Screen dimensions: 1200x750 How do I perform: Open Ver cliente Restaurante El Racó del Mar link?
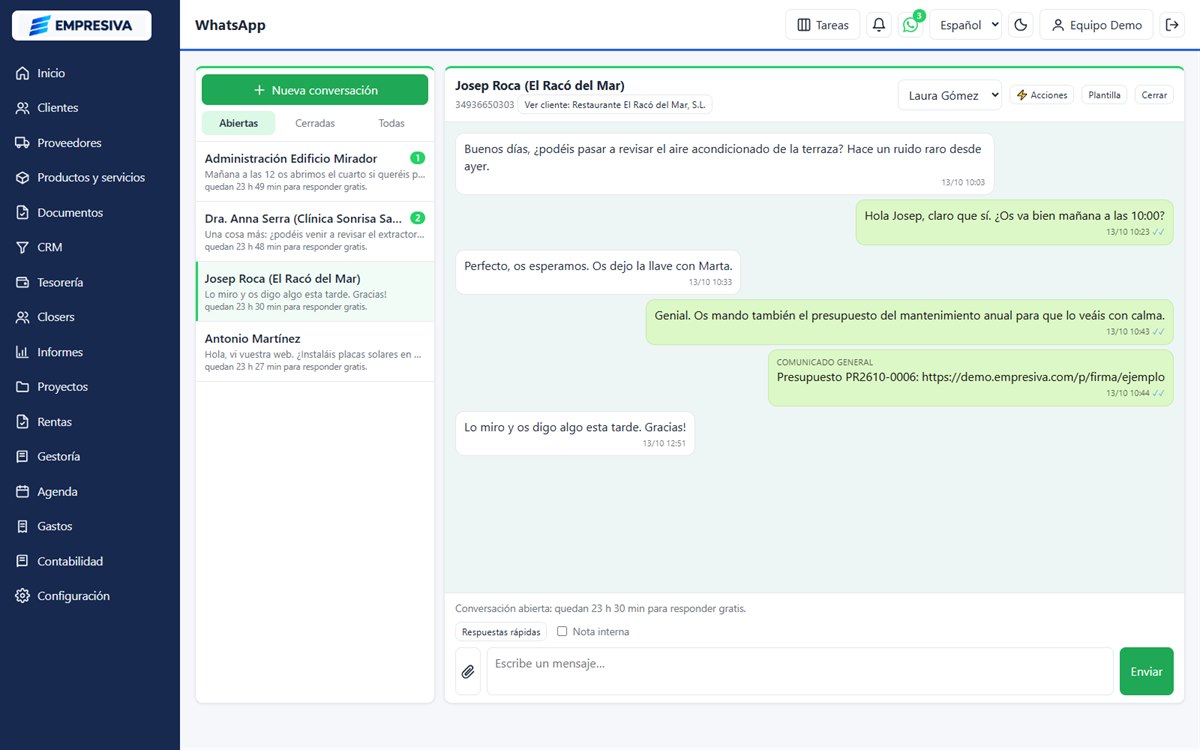(615, 104)
